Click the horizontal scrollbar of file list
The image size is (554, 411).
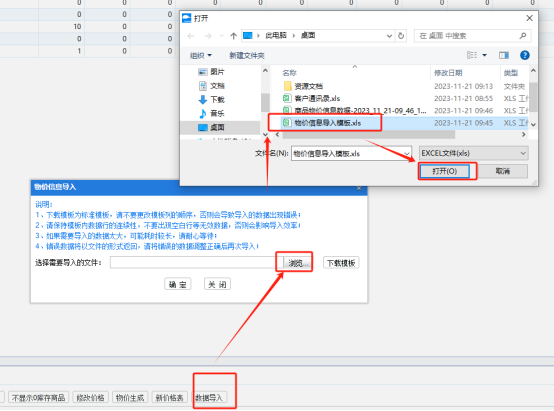(x=369, y=135)
